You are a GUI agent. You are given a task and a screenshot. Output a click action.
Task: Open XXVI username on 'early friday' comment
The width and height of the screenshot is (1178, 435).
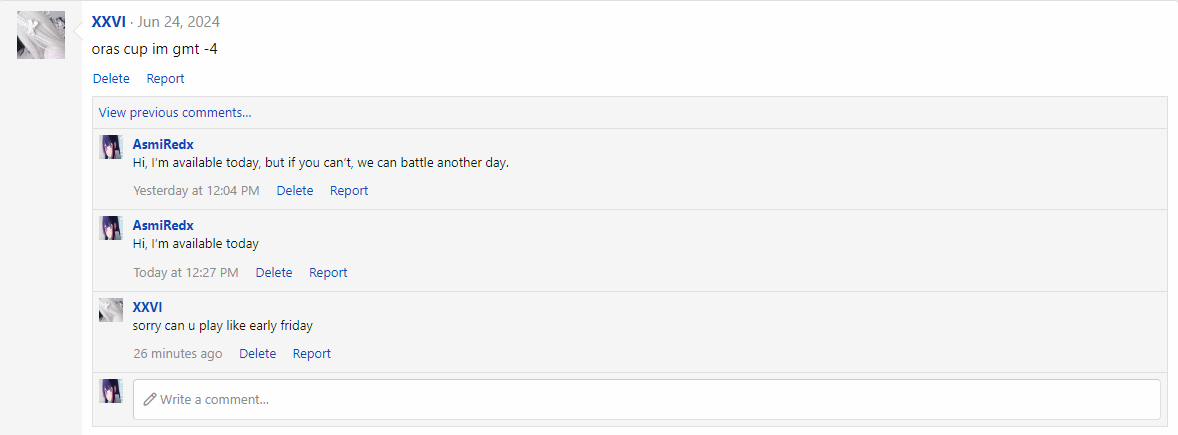tap(147, 307)
